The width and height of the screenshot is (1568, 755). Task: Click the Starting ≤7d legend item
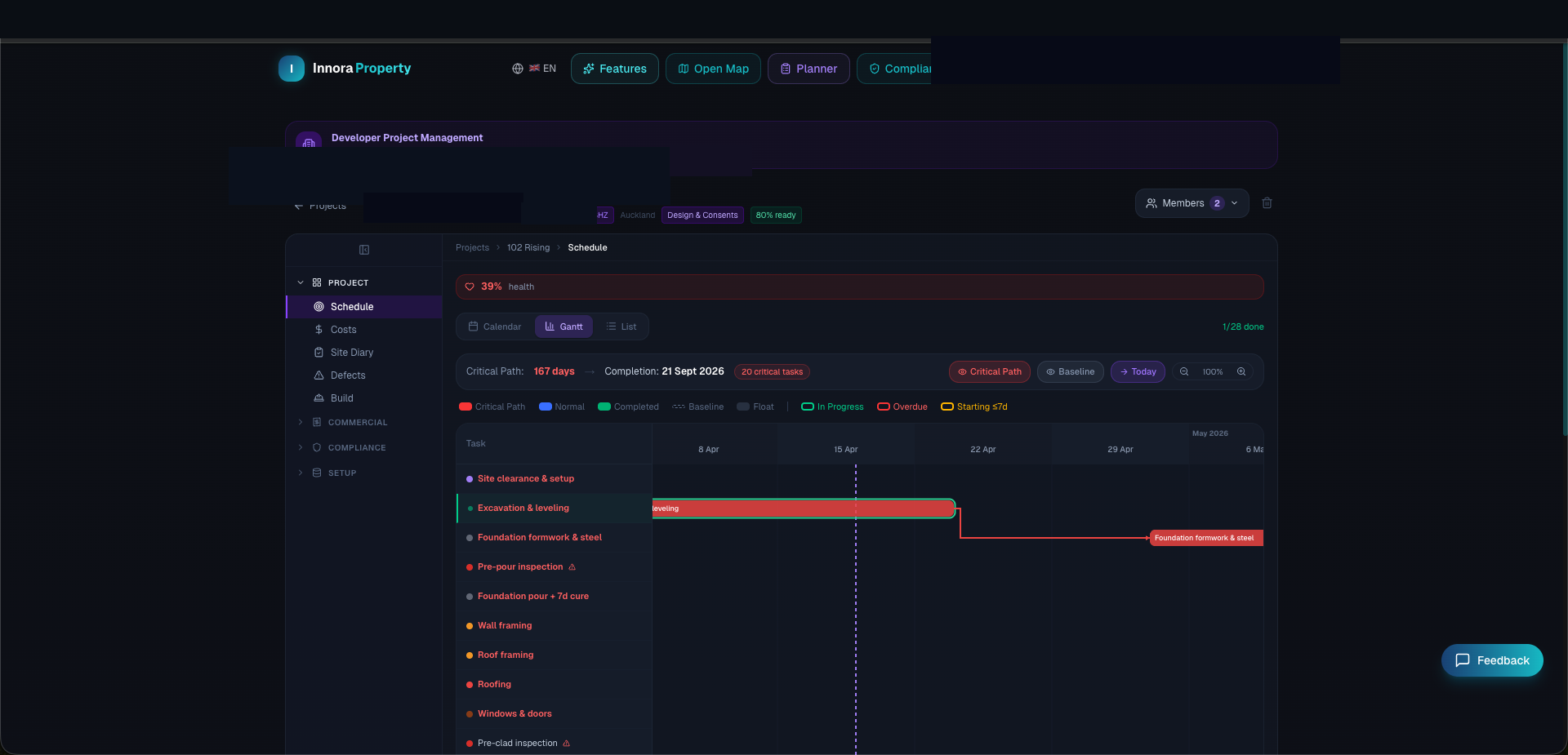pyautogui.click(x=974, y=406)
